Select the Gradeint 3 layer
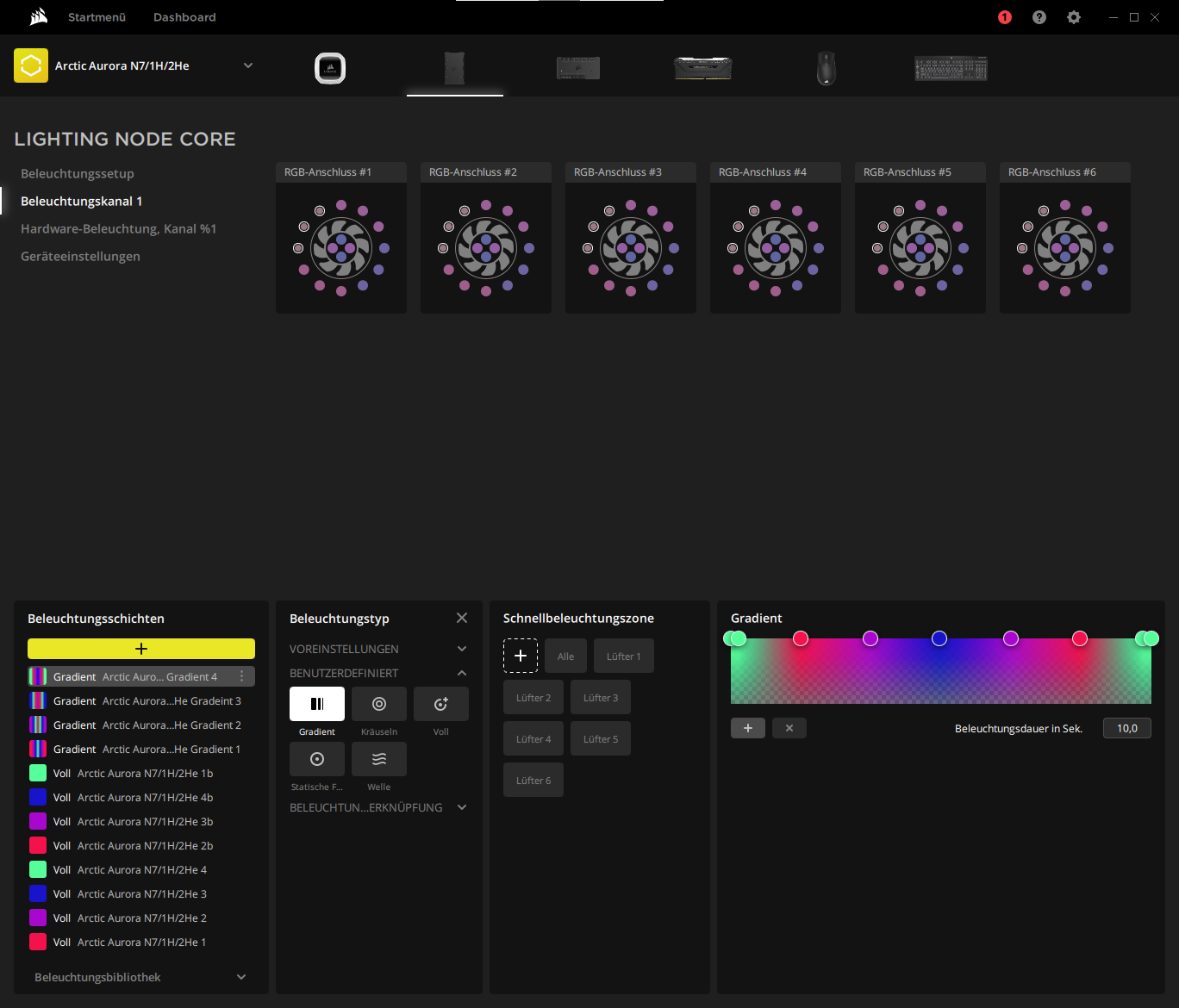 (x=141, y=700)
